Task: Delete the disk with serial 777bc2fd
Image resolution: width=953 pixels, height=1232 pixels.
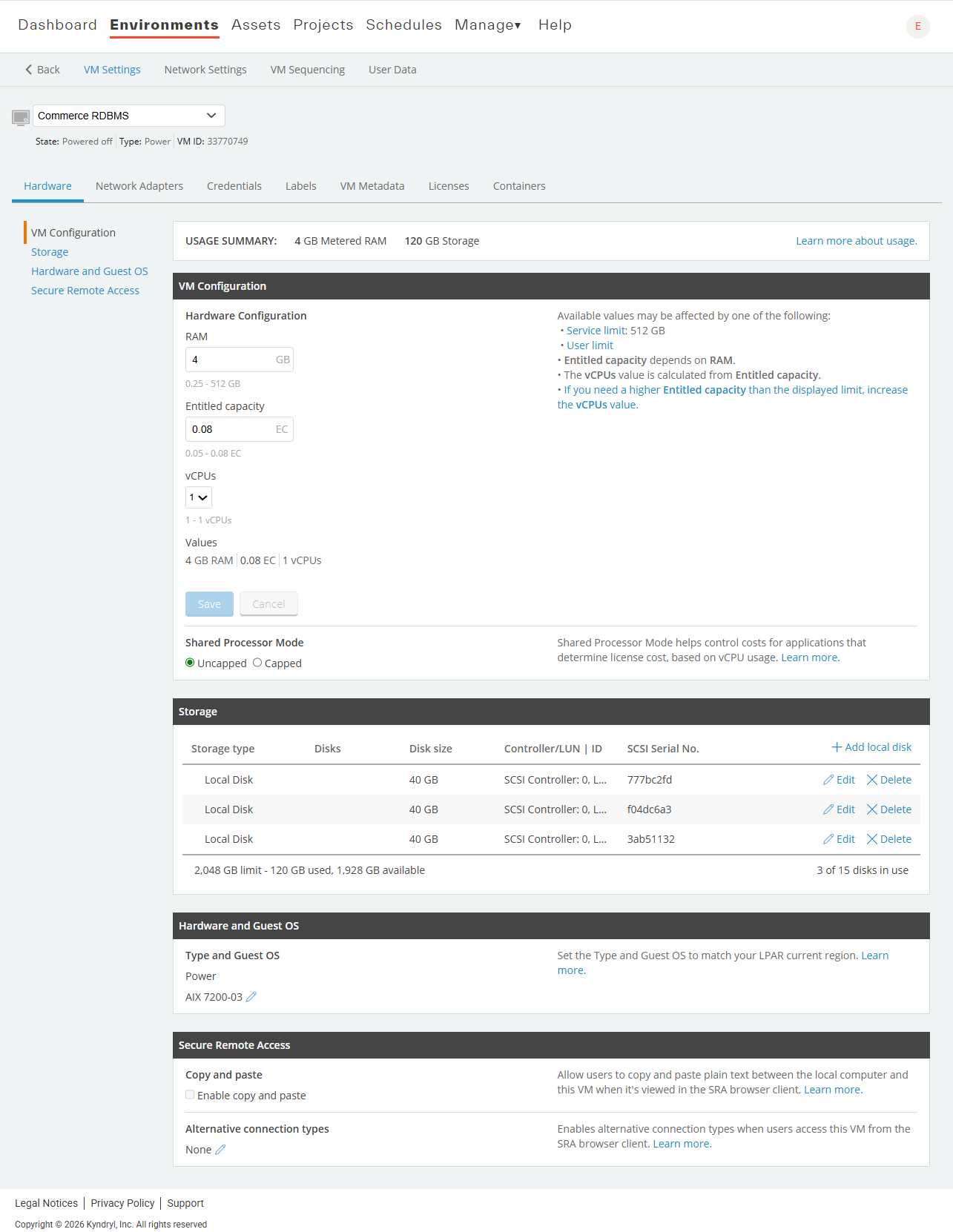Action: (x=889, y=780)
